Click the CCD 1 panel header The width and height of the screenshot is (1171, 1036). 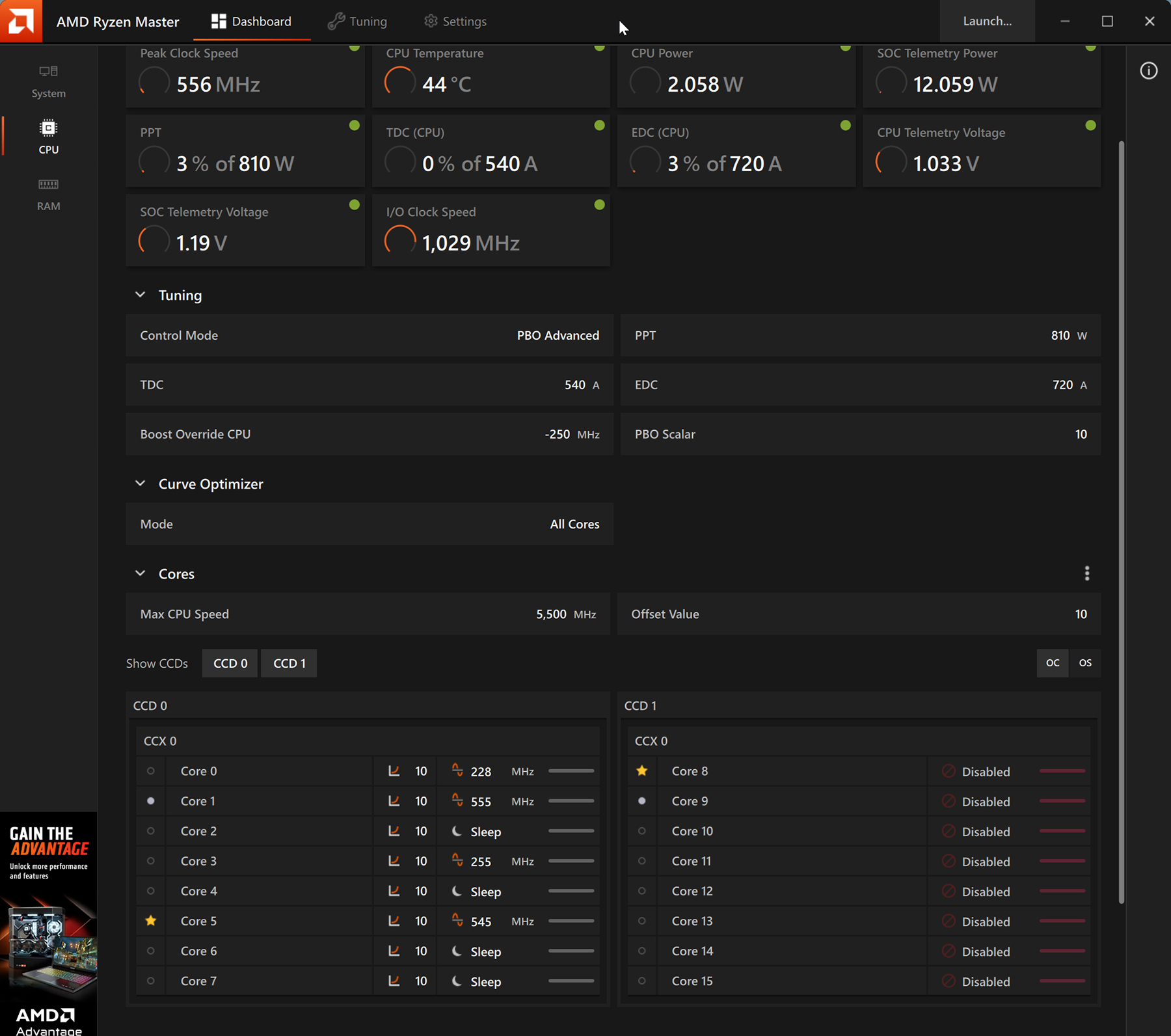(859, 705)
